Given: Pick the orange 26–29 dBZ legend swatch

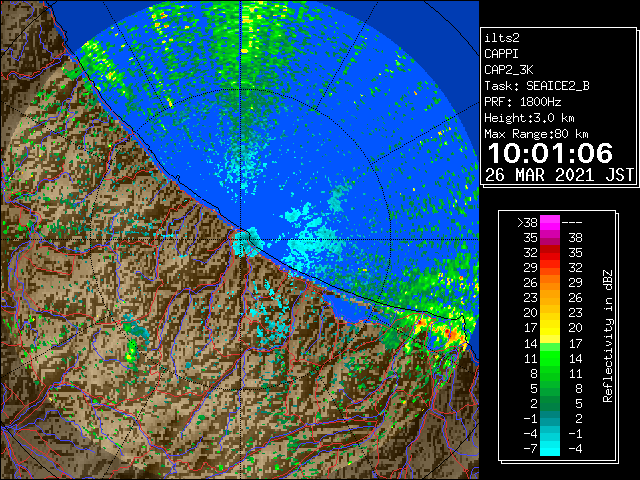Looking at the screenshot, I should 550,282.
